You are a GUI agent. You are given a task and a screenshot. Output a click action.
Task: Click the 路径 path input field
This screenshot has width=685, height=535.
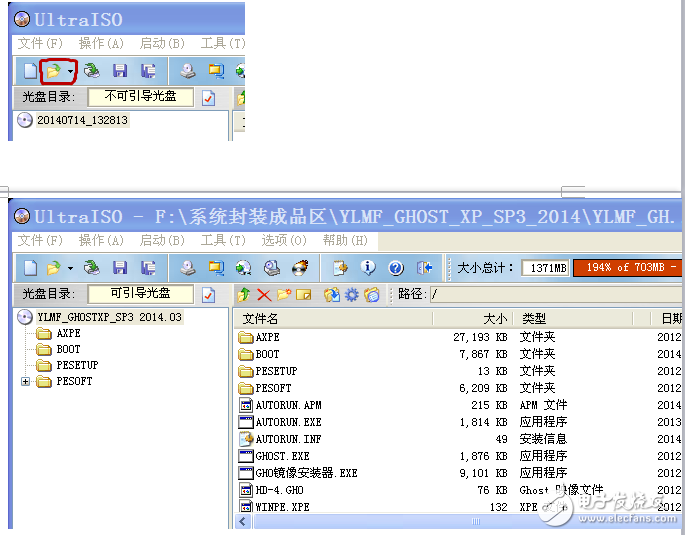coord(556,294)
